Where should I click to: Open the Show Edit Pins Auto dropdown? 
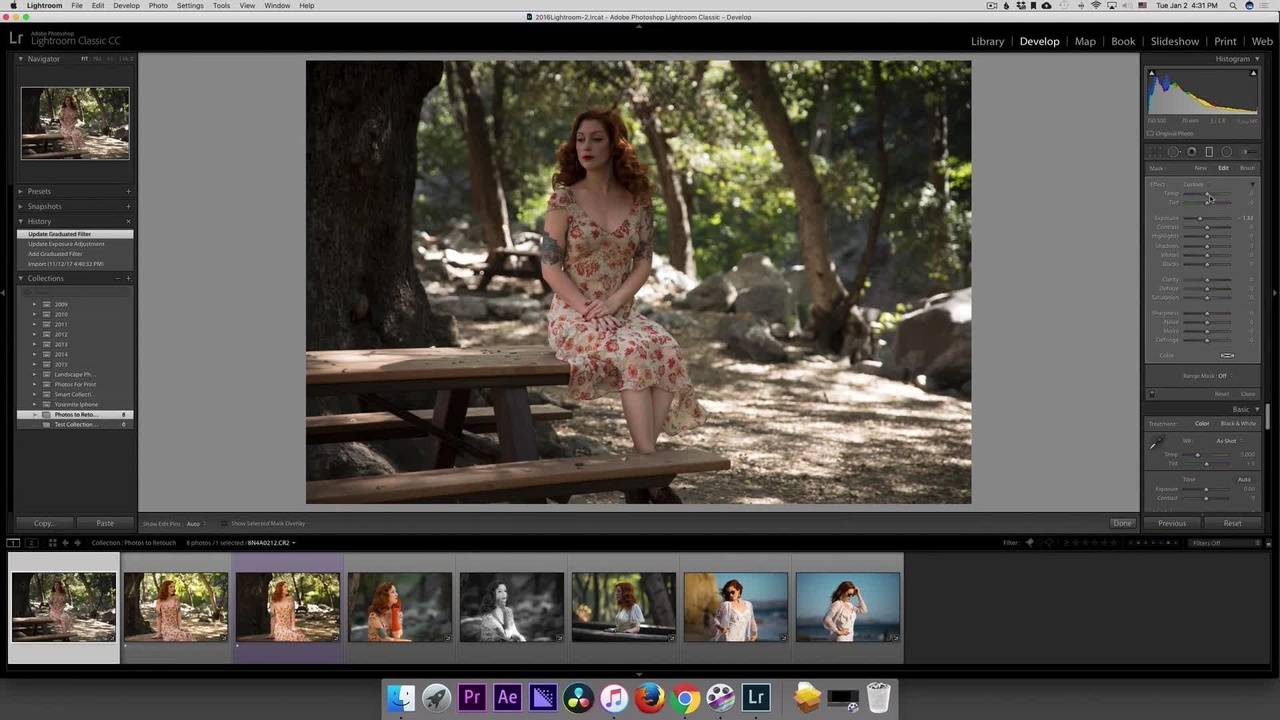(193, 524)
